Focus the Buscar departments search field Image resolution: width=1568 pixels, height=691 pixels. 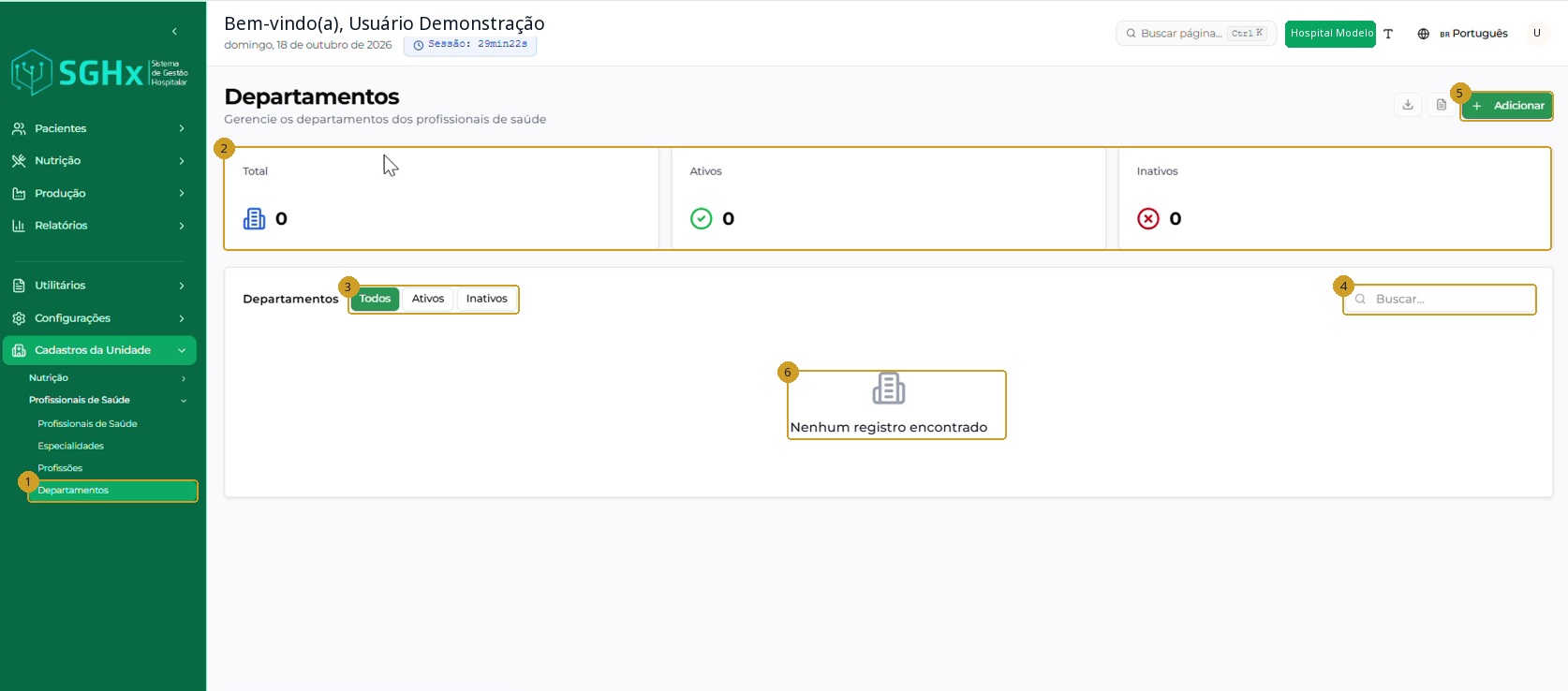click(1440, 300)
